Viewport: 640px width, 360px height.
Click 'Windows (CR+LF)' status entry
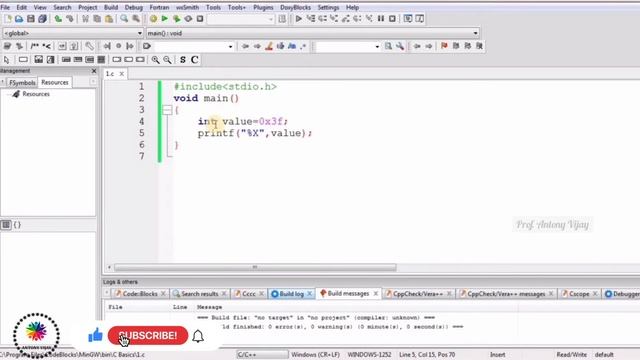point(315,355)
